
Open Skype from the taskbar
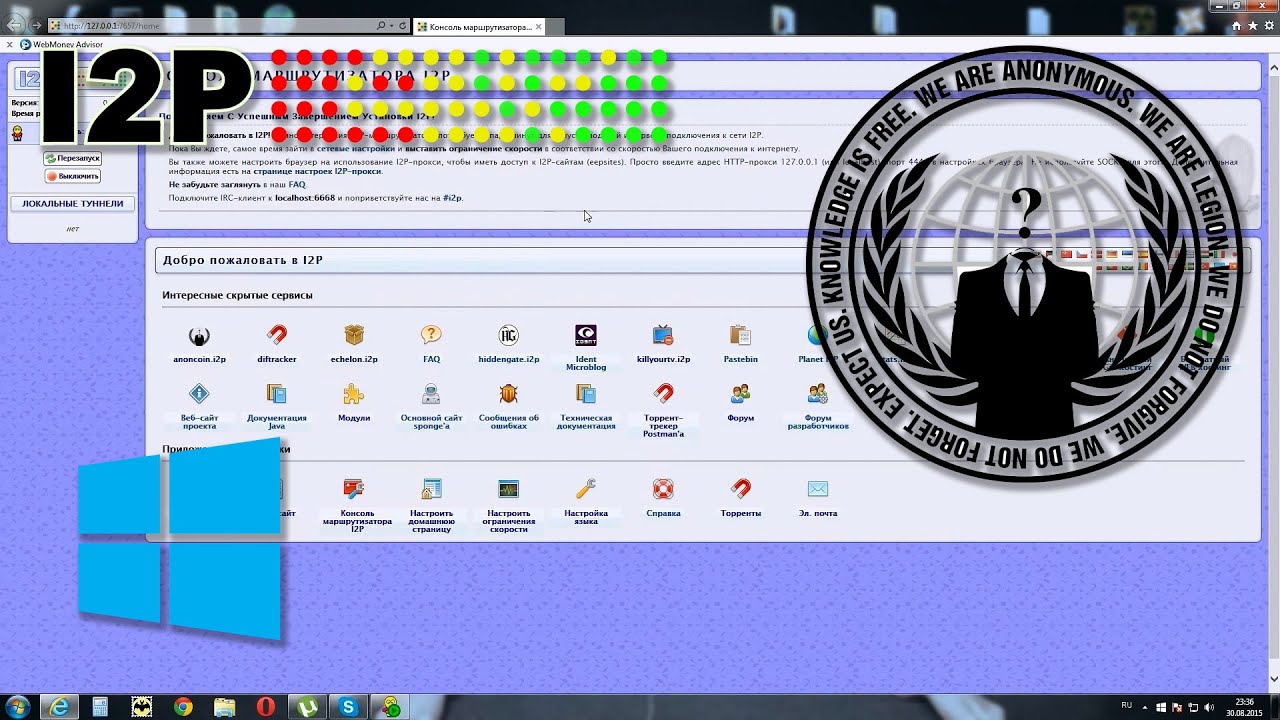(347, 707)
